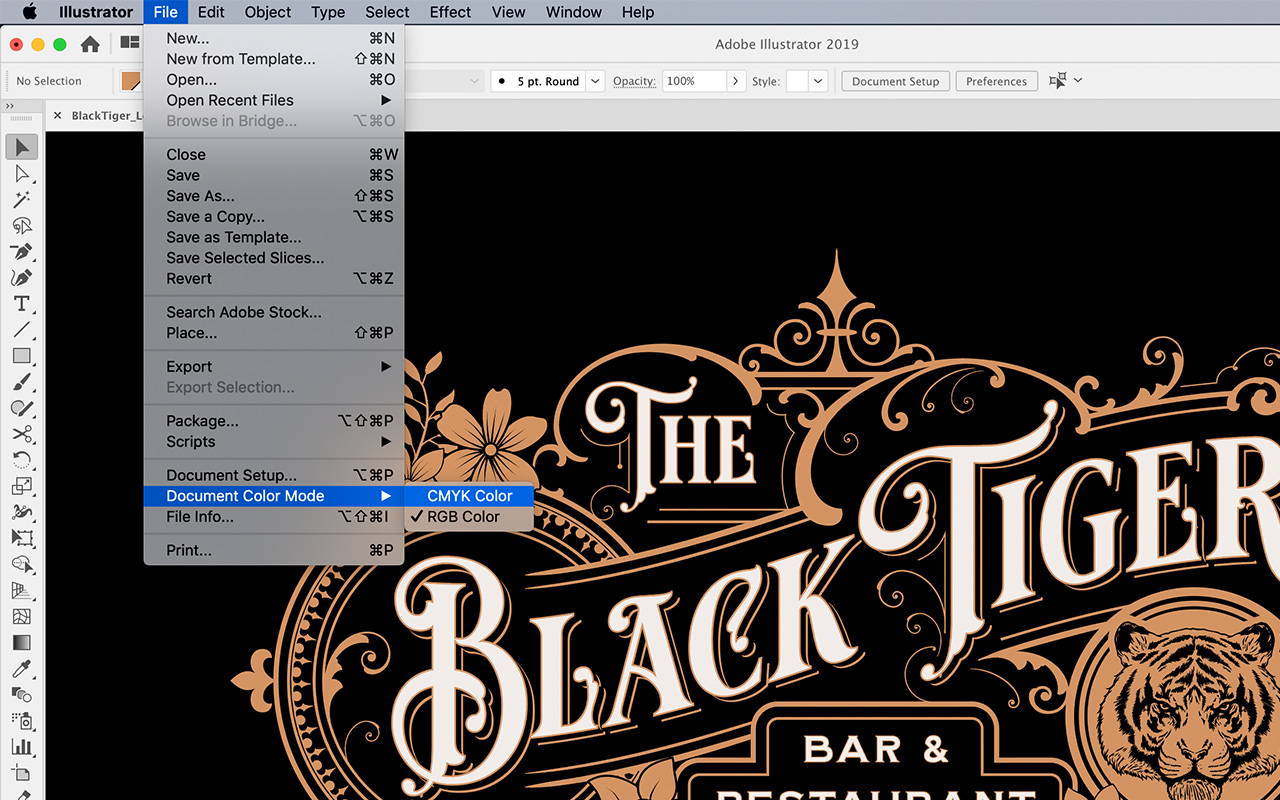
Task: Click the Opacity value field
Action: coord(694,81)
